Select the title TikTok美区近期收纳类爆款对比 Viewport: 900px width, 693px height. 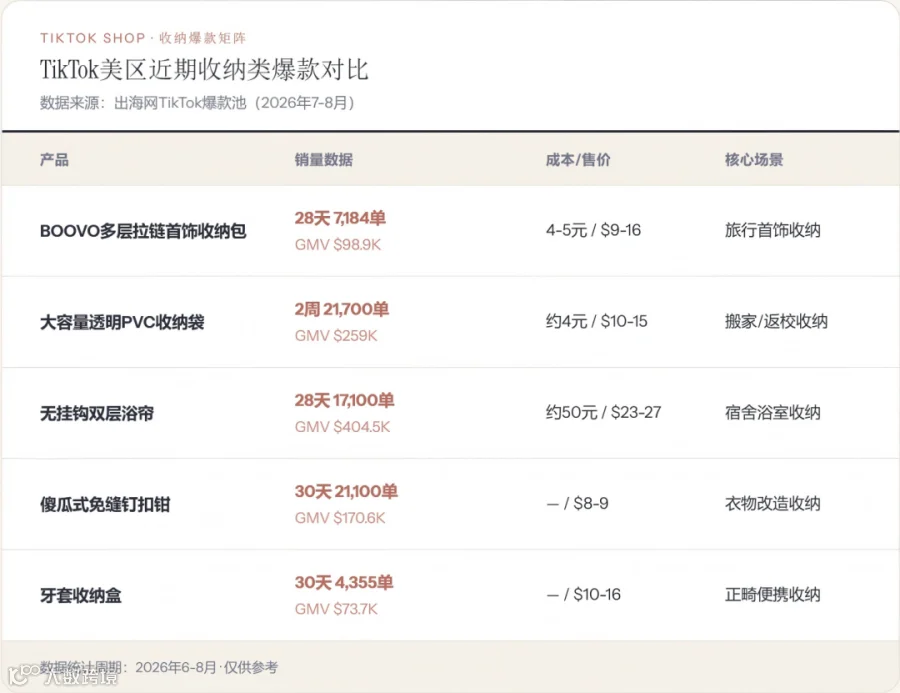tap(204, 69)
